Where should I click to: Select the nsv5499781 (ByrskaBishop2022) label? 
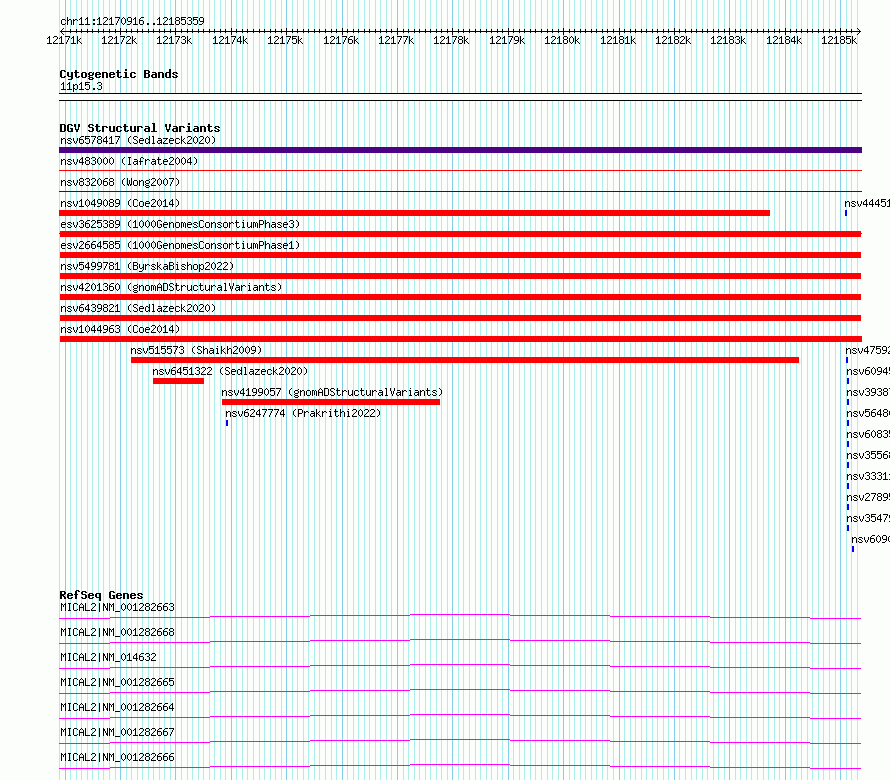pyautogui.click(x=147, y=266)
